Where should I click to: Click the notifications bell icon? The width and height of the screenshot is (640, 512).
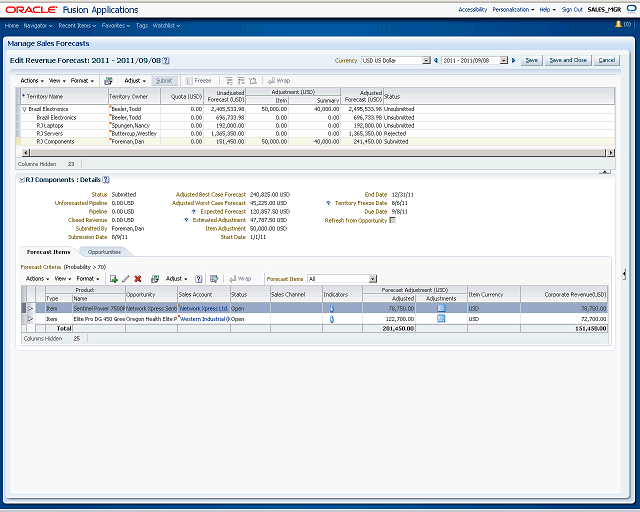click(618, 24)
